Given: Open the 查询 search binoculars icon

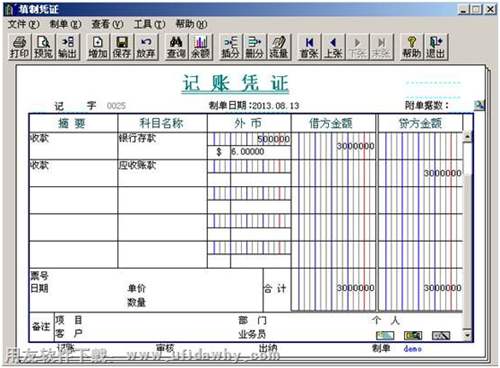Looking at the screenshot, I should pyautogui.click(x=176, y=47).
